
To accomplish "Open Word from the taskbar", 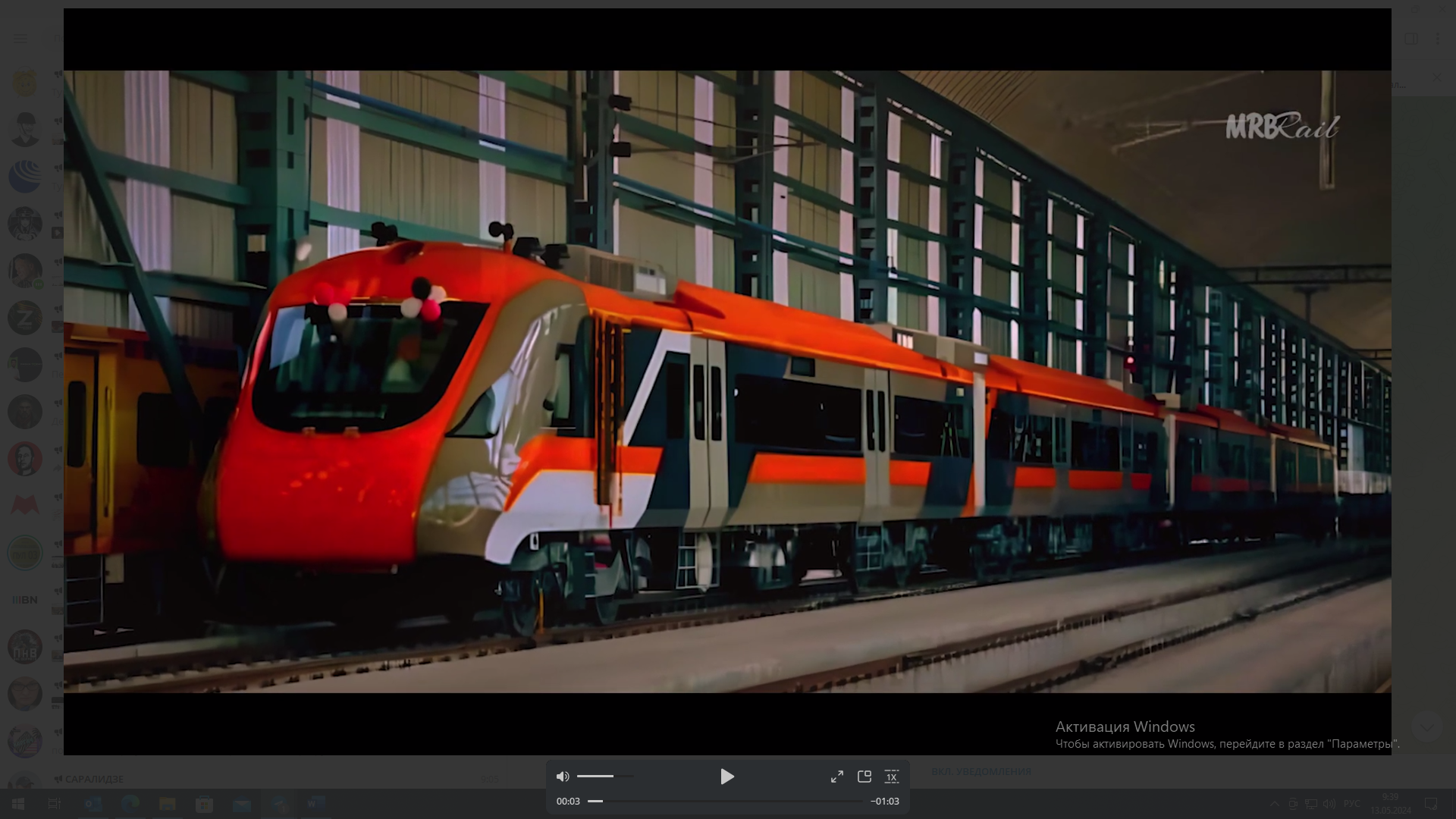I will 316,804.
